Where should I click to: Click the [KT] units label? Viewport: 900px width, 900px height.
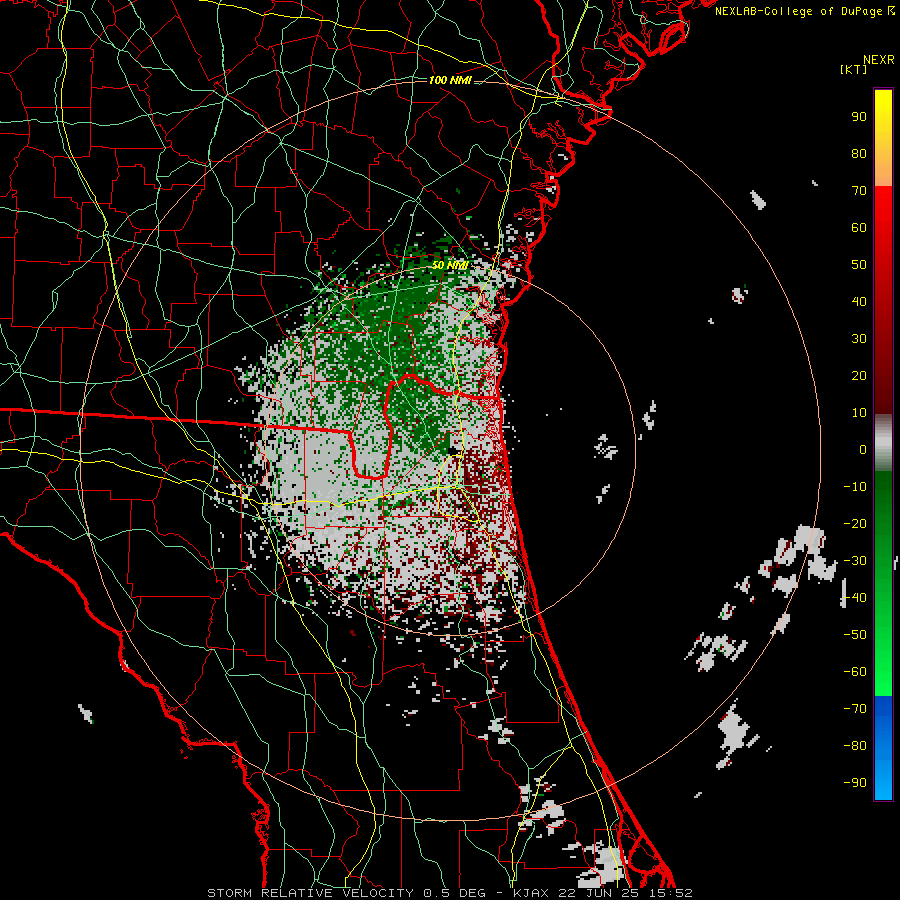[x=853, y=69]
